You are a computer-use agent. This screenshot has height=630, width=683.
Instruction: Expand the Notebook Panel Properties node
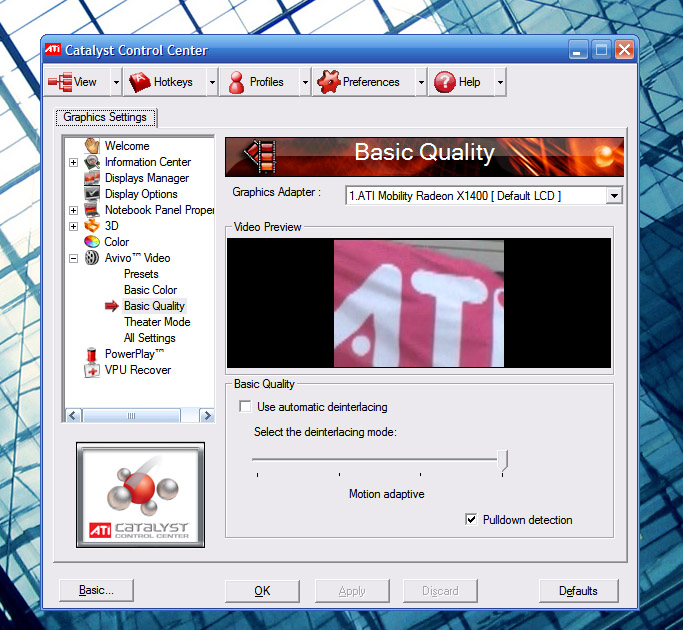[x=74, y=210]
